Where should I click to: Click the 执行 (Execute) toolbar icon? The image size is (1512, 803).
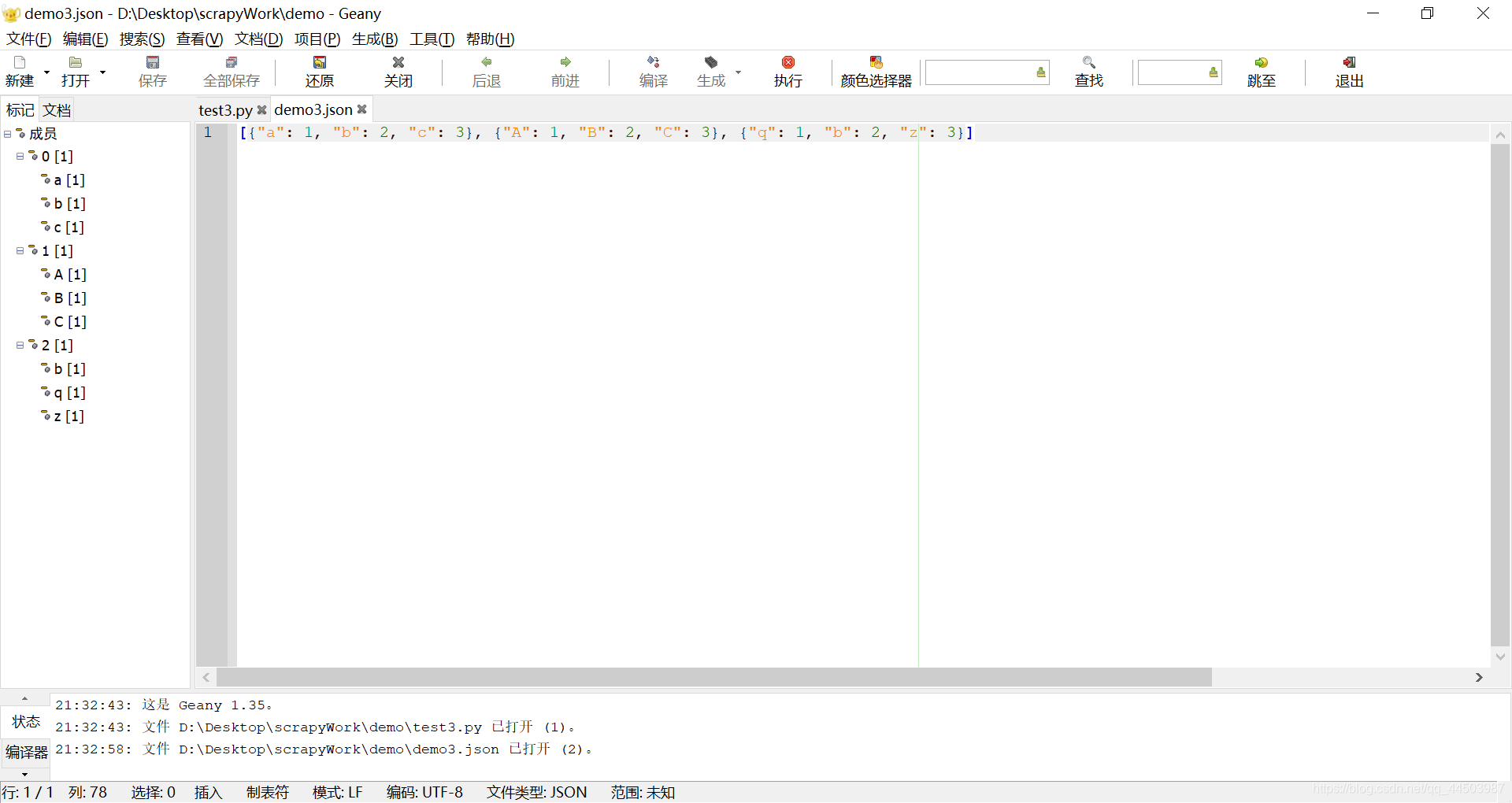pos(787,72)
